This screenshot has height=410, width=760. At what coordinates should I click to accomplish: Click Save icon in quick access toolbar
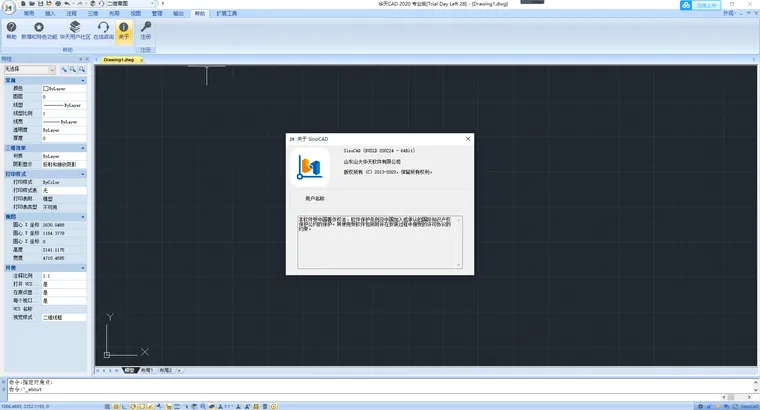[x=41, y=3]
